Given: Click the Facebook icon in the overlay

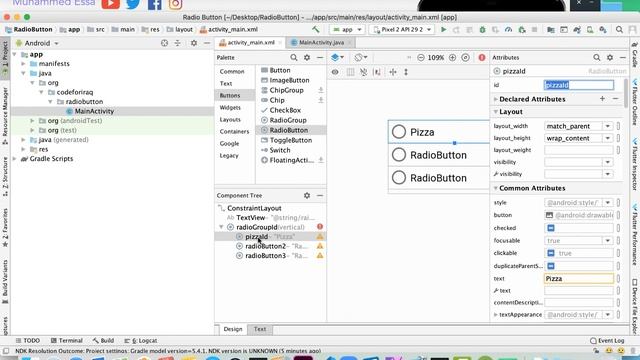Looking at the screenshot, I should 154,4.
